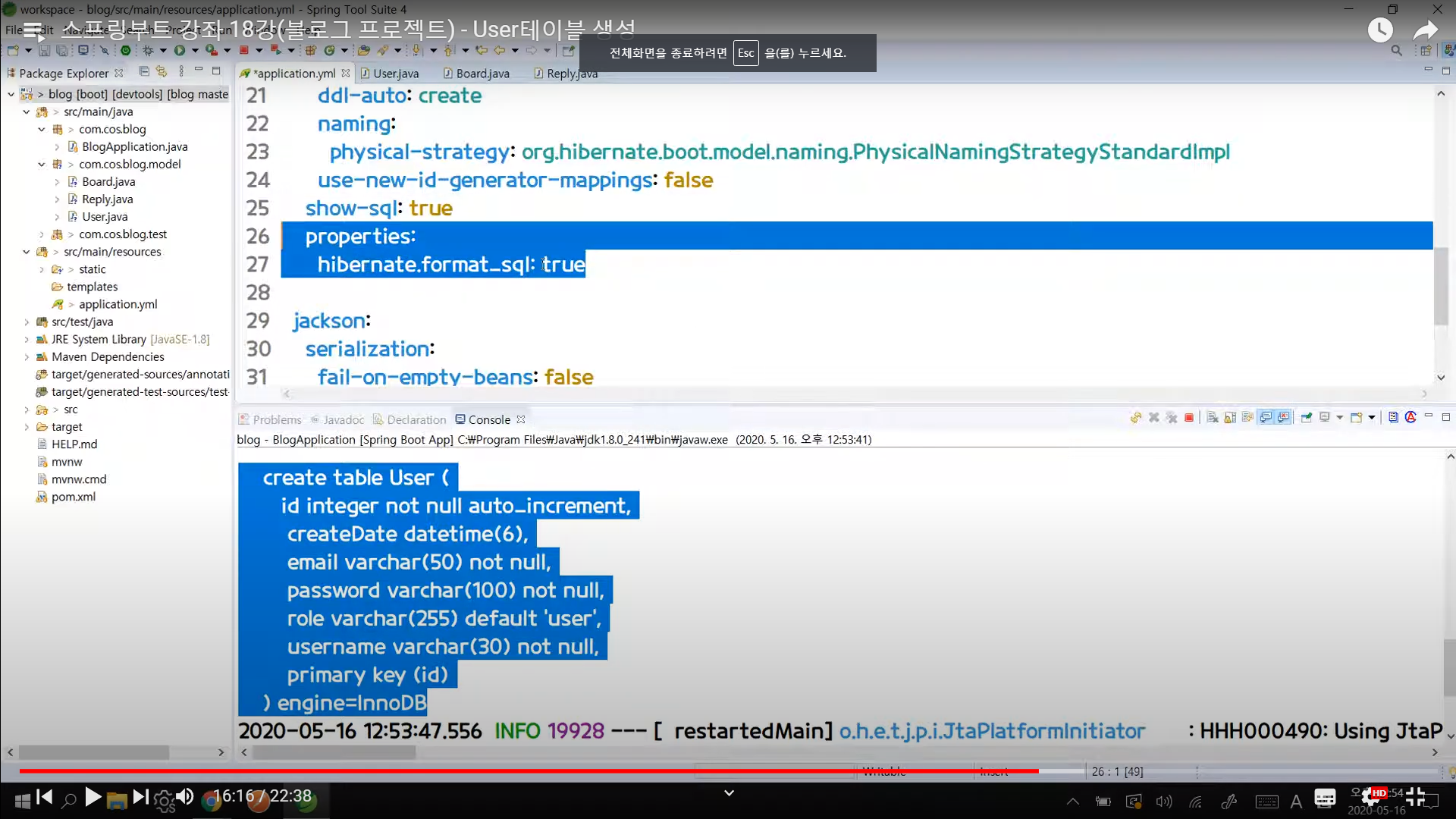Toggle Link with Editor in Package Explorer
1456x819 pixels.
(x=162, y=71)
